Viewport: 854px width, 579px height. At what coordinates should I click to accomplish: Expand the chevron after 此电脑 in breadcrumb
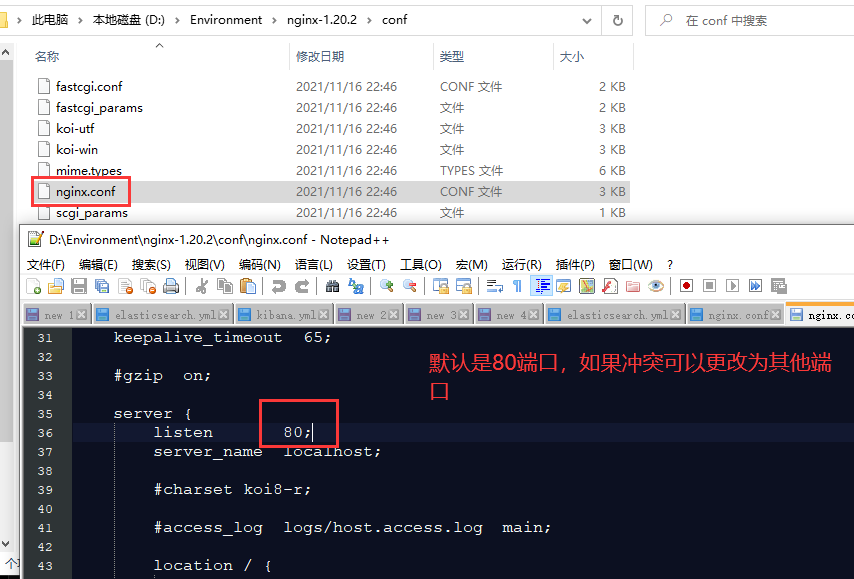[80, 21]
